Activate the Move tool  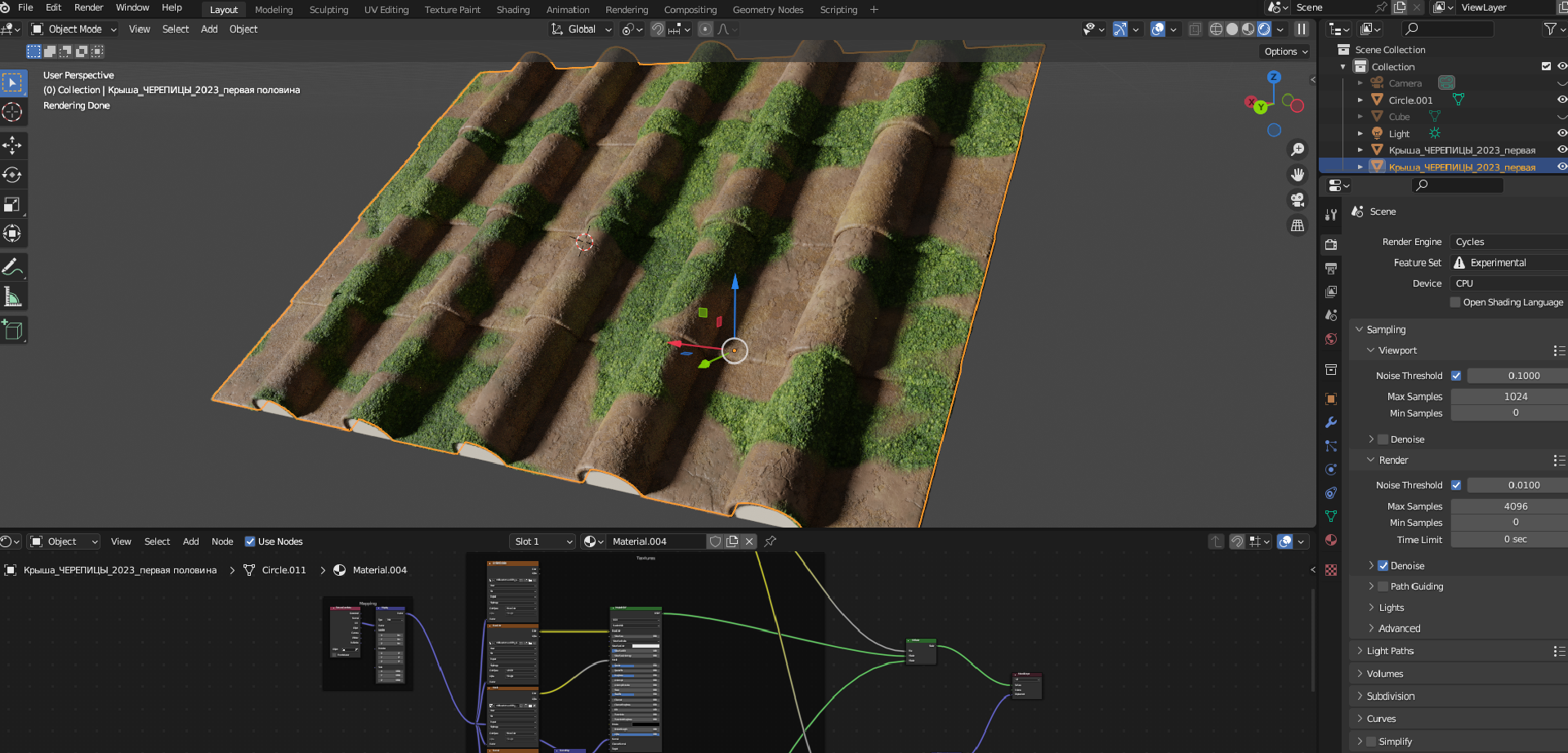coord(12,145)
